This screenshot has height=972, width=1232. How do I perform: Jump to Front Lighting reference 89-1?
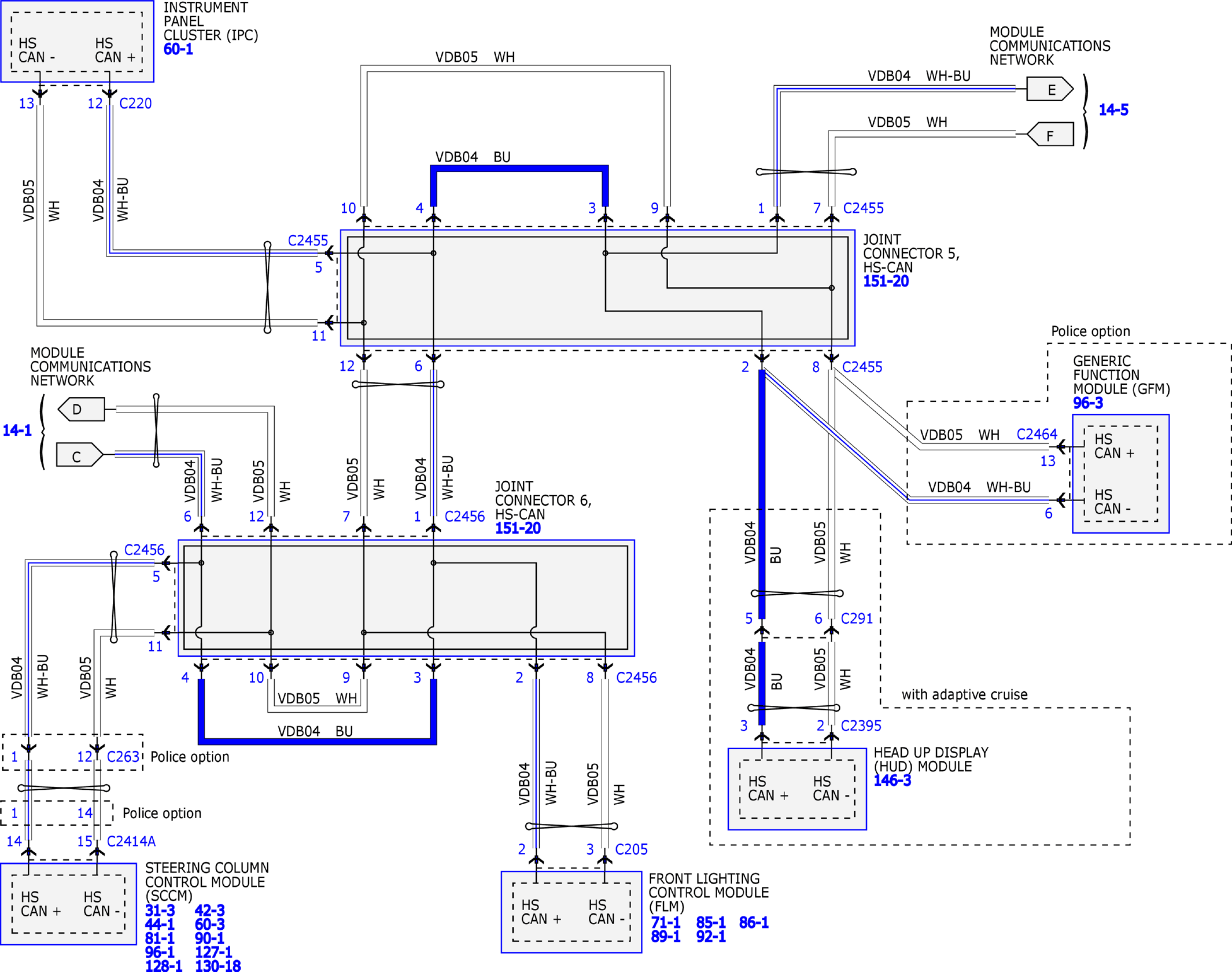coord(666,937)
